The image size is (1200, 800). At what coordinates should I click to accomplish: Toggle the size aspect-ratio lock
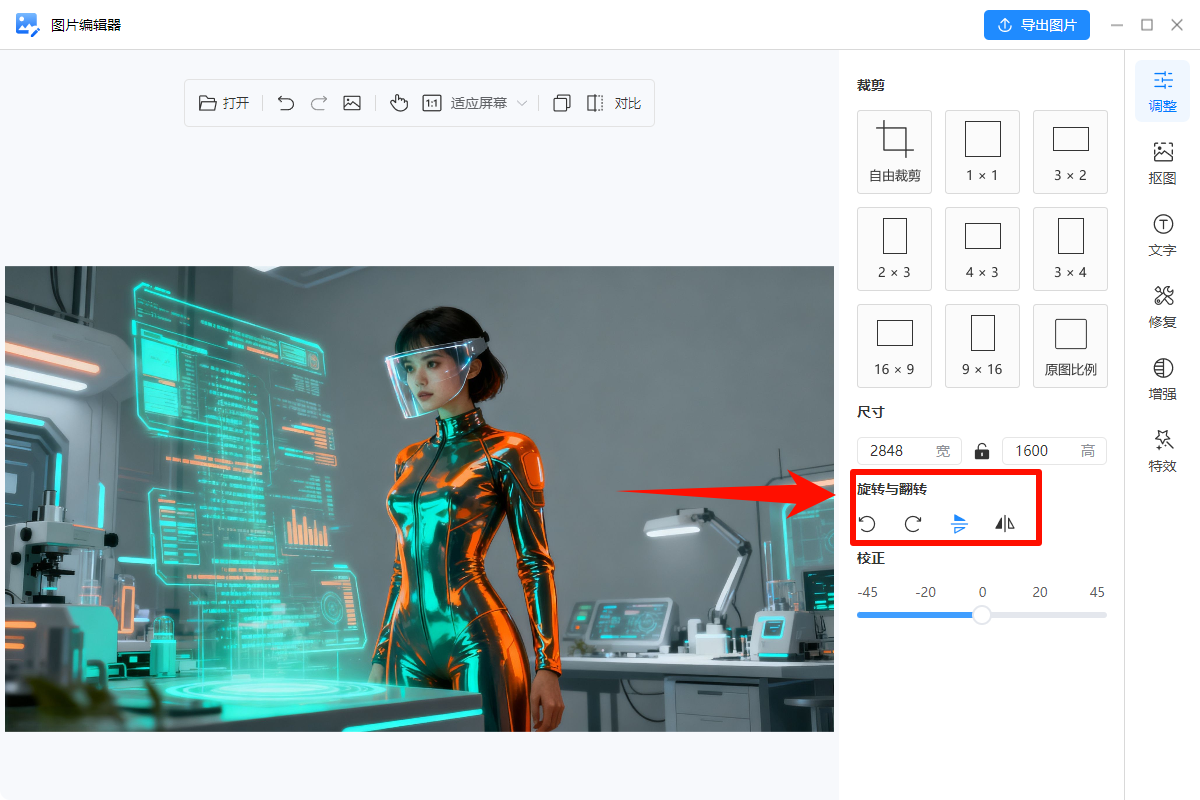981,450
